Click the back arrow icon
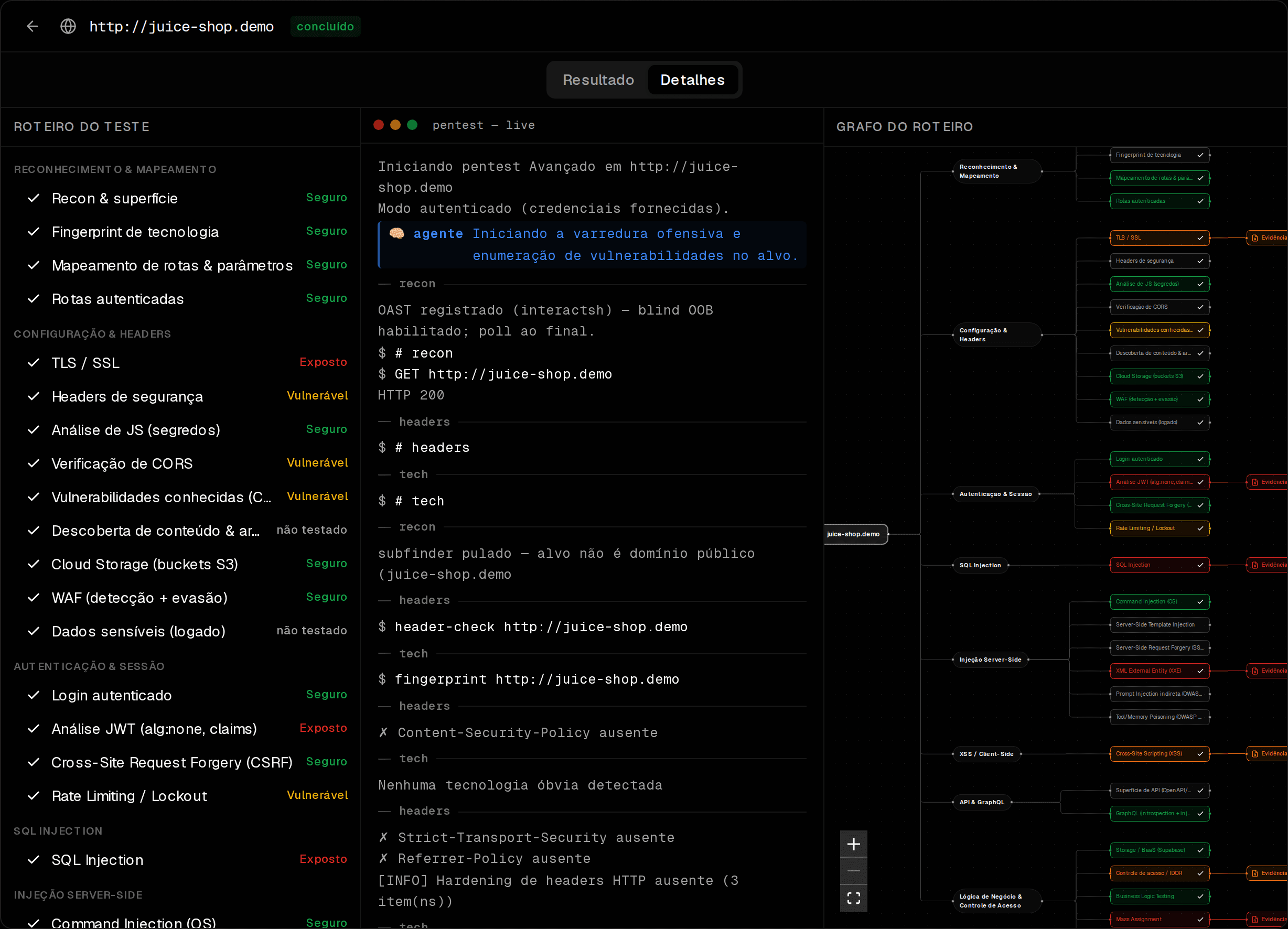The image size is (1288, 929). (33, 26)
